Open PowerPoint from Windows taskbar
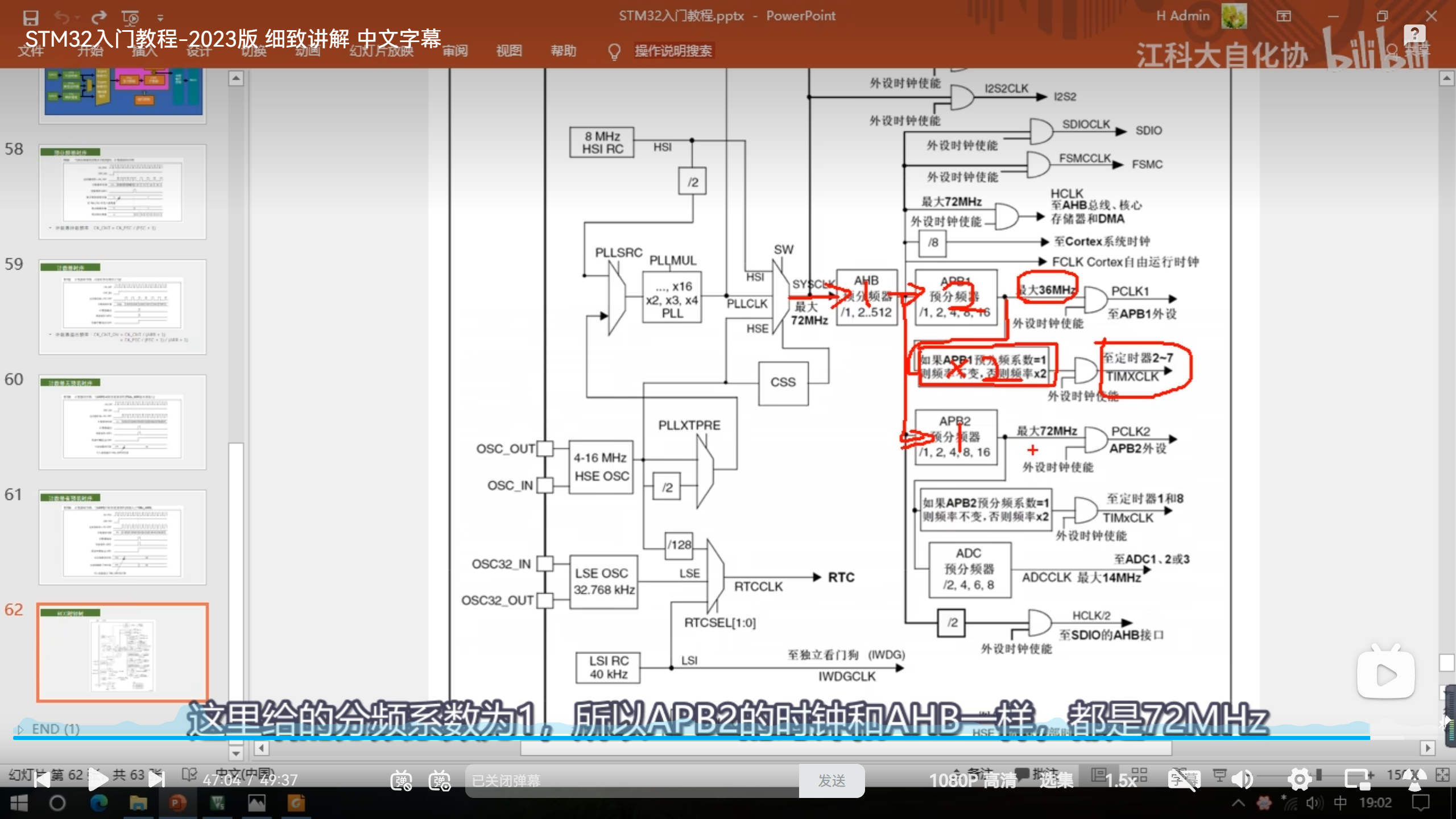This screenshot has height=819, width=1456. (177, 803)
